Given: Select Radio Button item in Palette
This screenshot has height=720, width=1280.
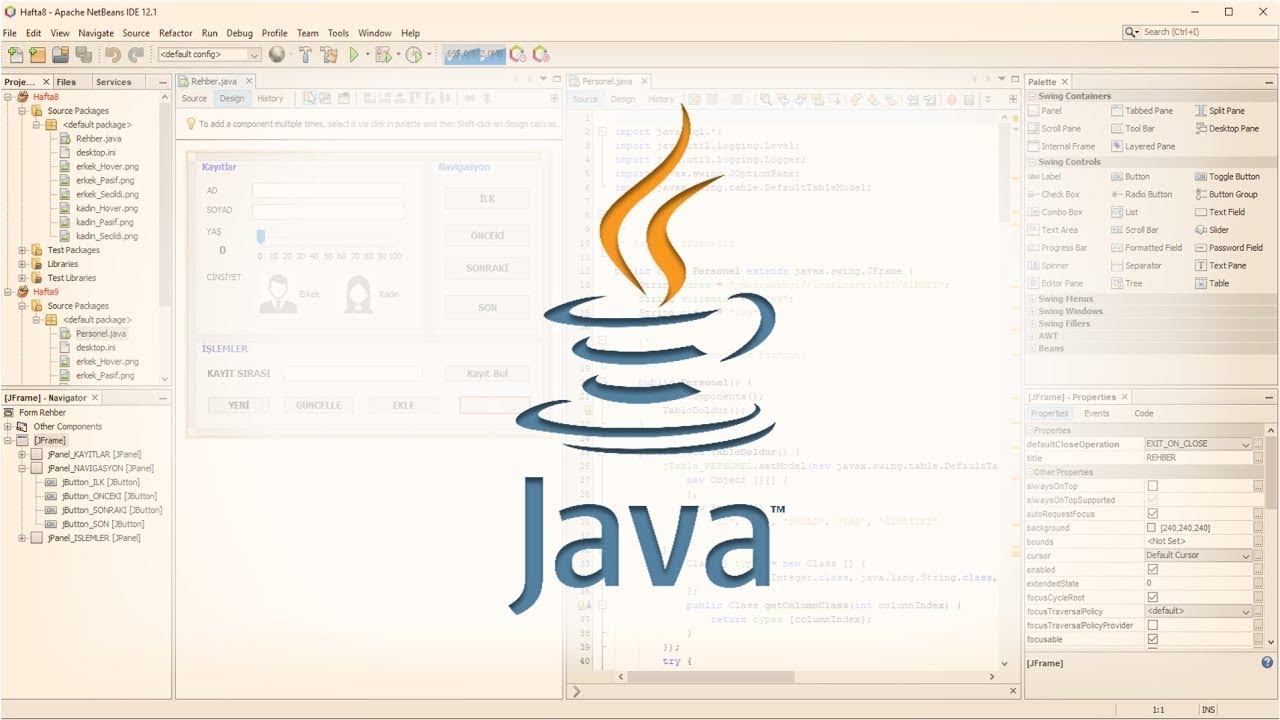Looking at the screenshot, I should (1142, 195).
